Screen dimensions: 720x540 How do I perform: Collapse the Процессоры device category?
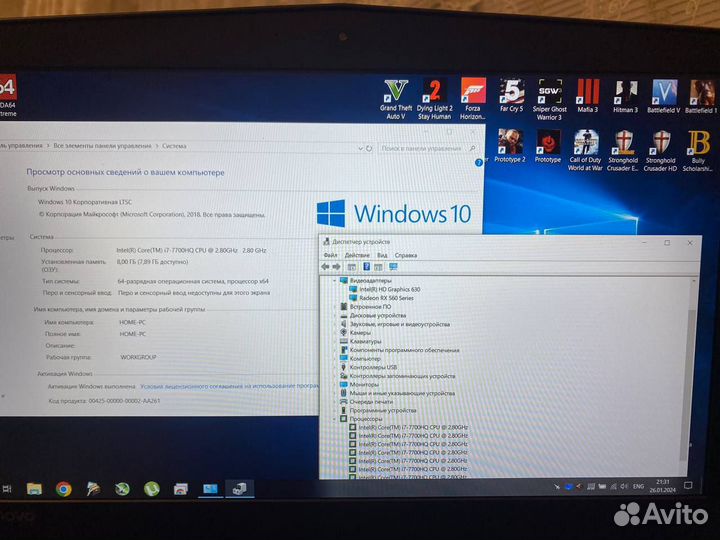click(334, 418)
